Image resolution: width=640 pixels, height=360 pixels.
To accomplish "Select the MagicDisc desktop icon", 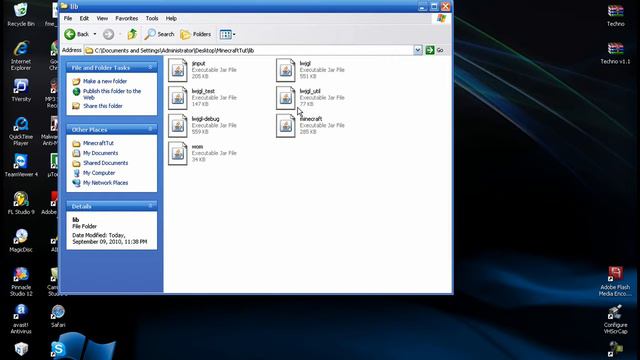I will (x=21, y=240).
